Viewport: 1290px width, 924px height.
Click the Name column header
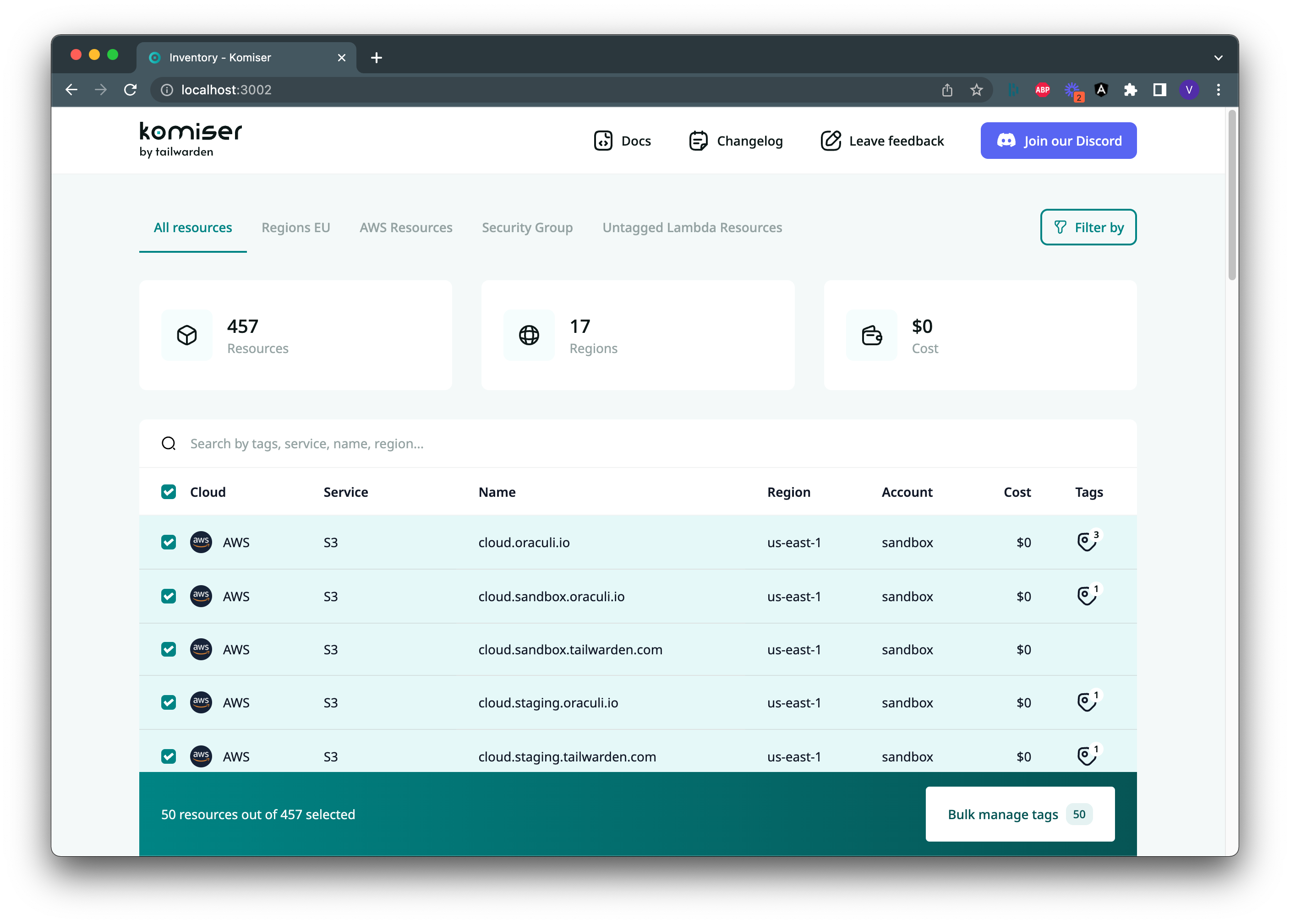point(497,492)
